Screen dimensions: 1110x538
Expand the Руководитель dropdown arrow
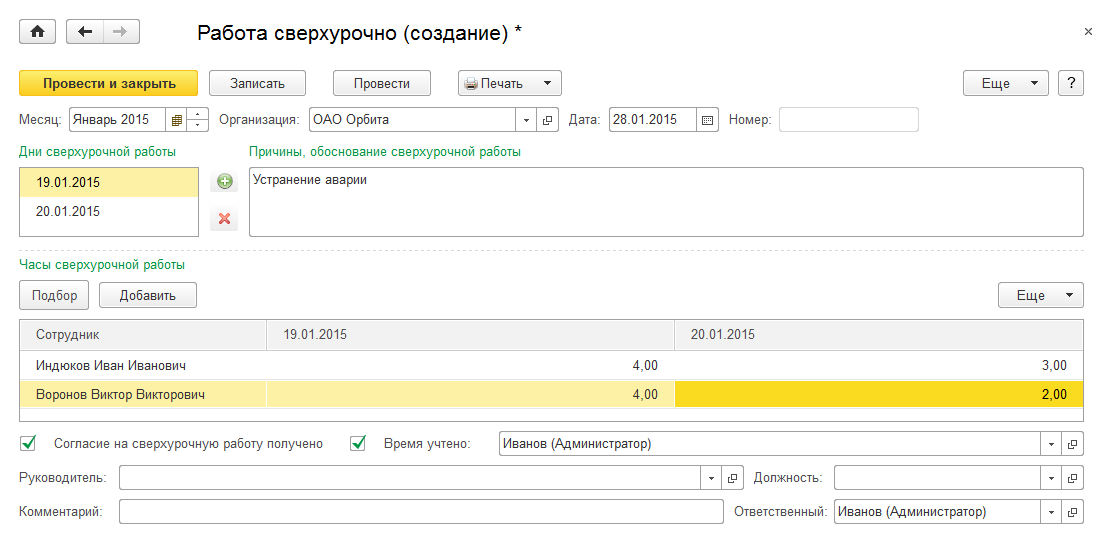tap(711, 478)
